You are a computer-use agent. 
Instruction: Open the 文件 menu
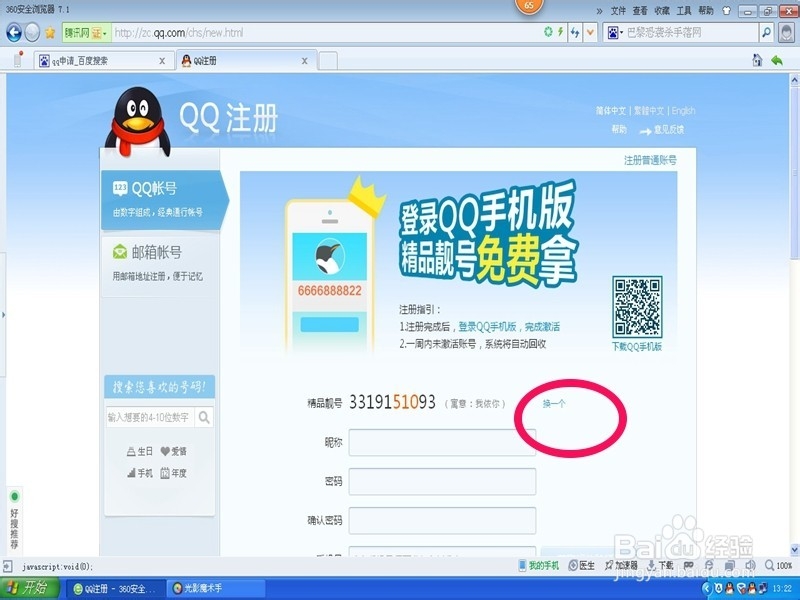point(618,11)
